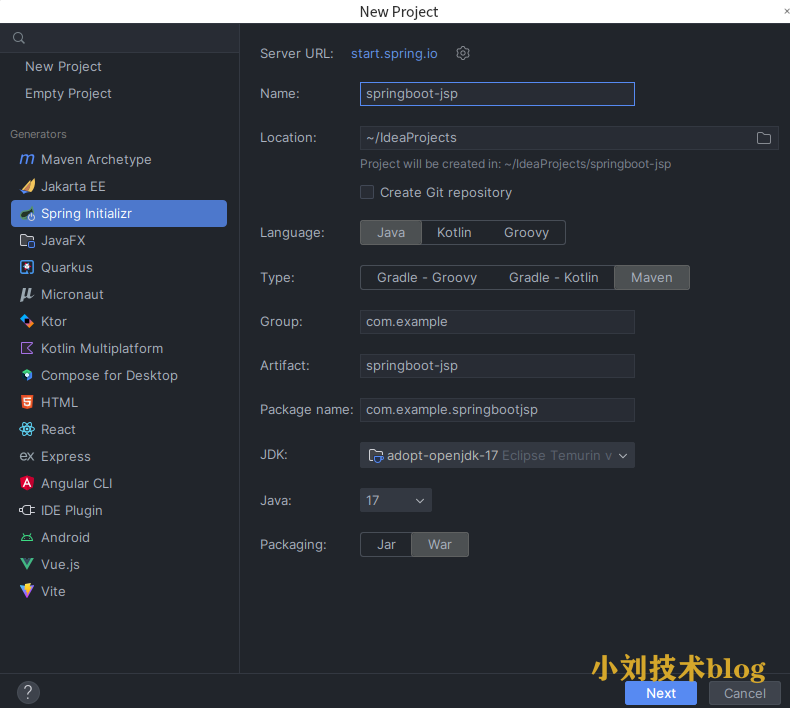Select Empty Project in the sidebar

[68, 94]
